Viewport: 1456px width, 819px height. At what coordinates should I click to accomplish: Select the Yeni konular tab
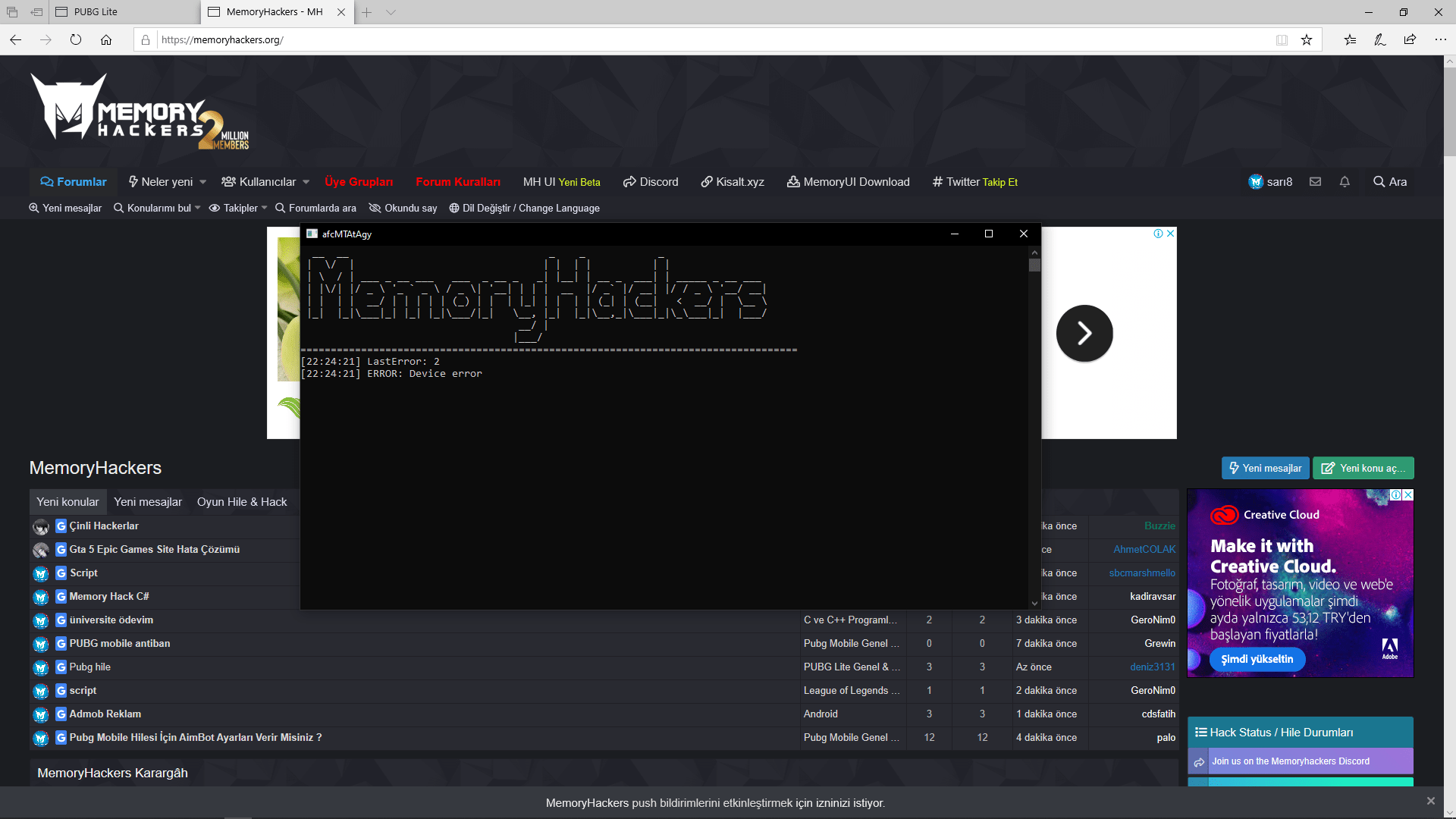pyautogui.click(x=67, y=502)
